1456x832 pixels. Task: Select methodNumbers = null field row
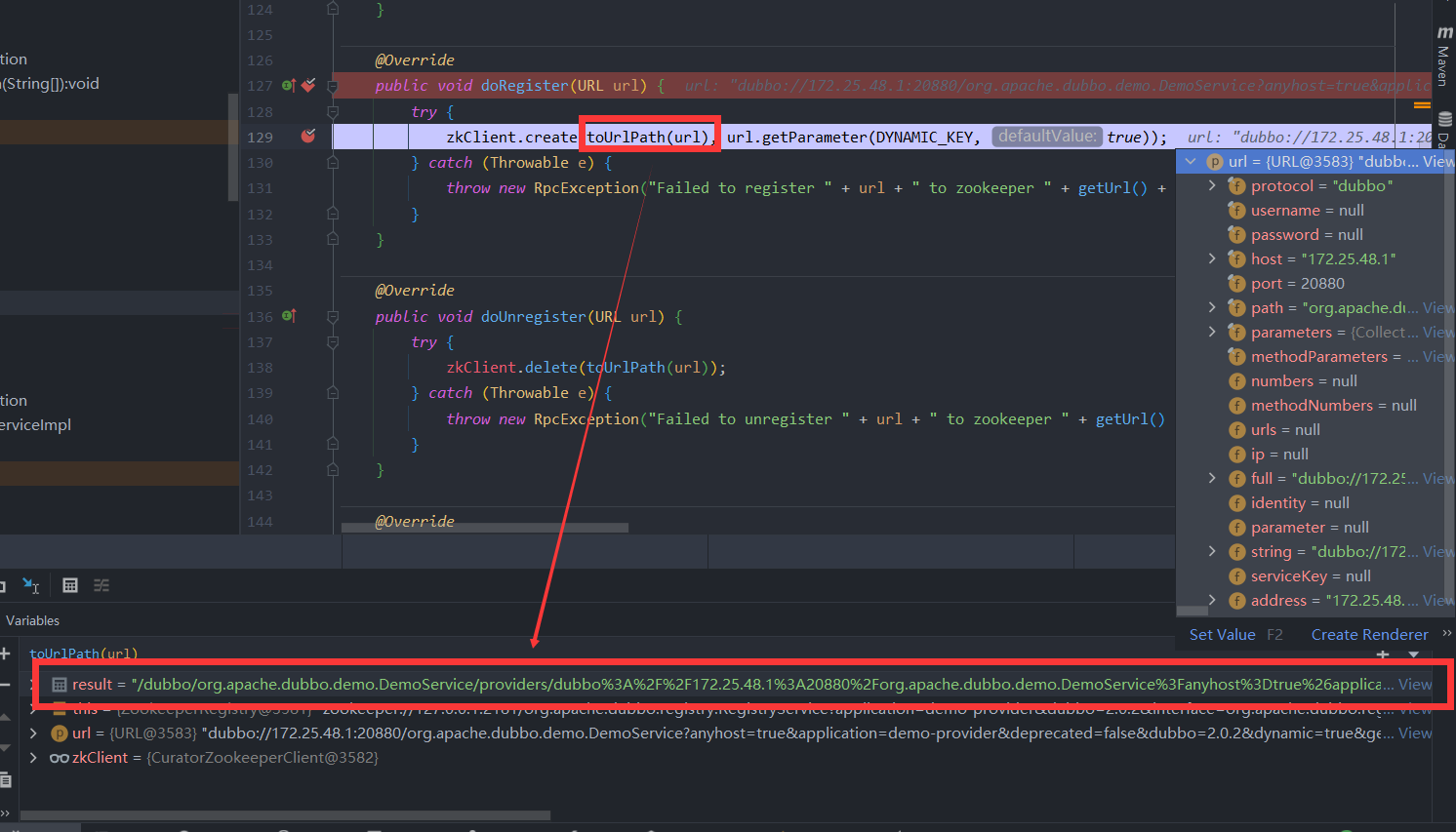click(x=1315, y=405)
